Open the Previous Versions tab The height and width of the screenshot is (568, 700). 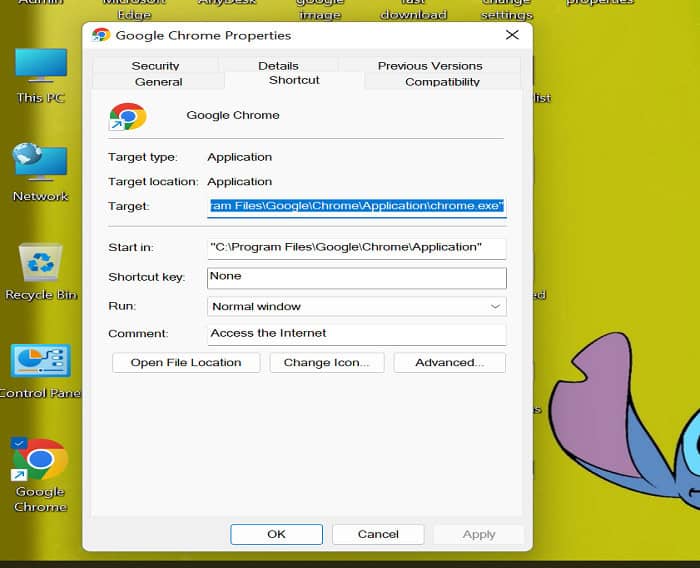[x=430, y=65]
